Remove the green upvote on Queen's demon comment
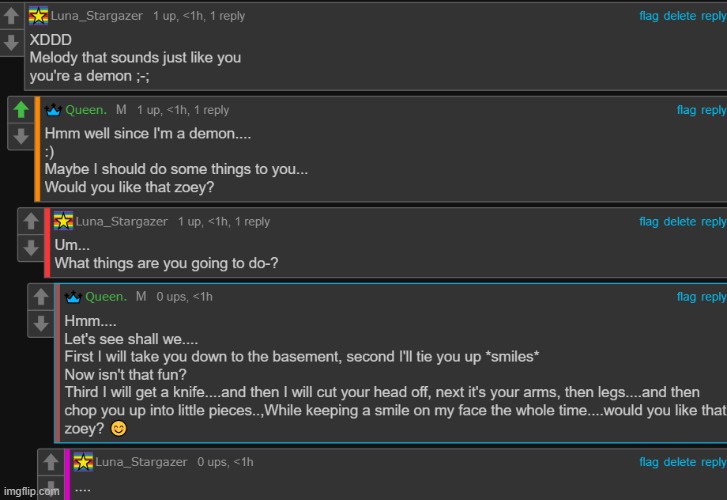This screenshot has width=727, height=500. point(21,110)
